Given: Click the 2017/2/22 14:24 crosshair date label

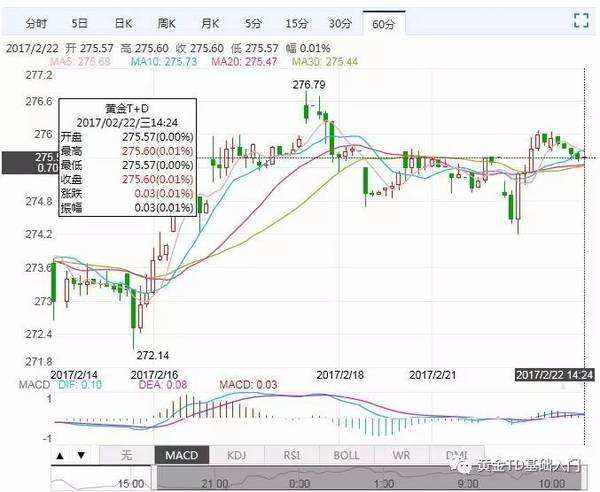Looking at the screenshot, I should click(x=554, y=375).
